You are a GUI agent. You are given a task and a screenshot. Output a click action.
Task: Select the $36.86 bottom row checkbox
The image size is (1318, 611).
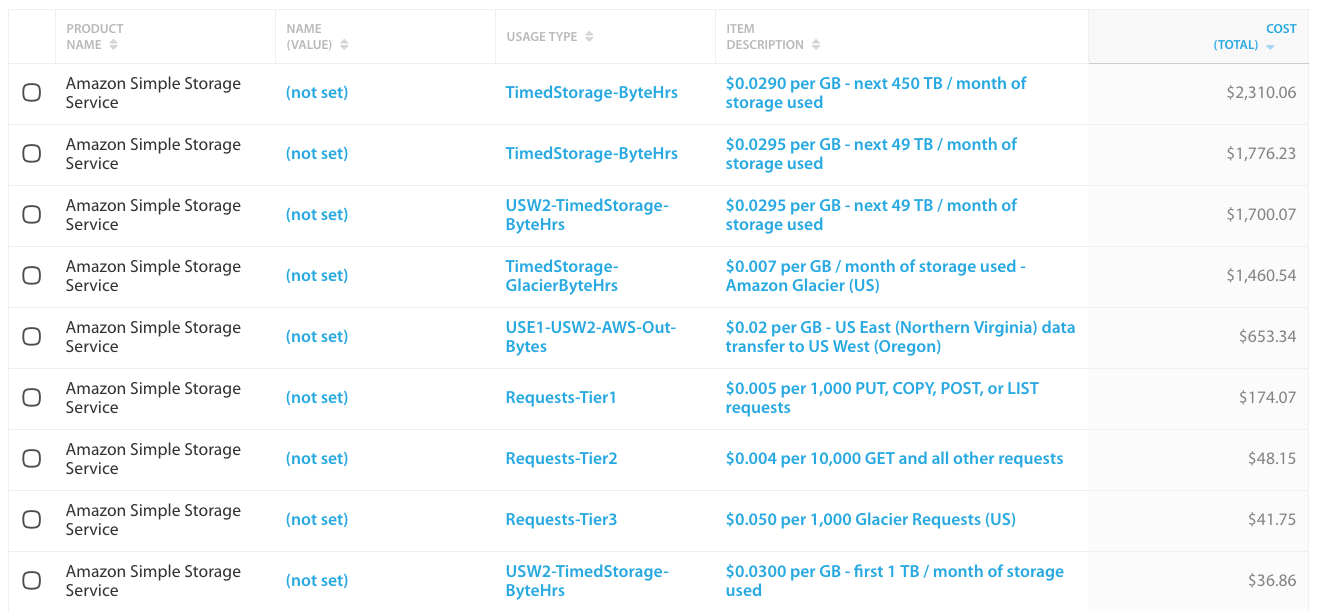[x=31, y=580]
